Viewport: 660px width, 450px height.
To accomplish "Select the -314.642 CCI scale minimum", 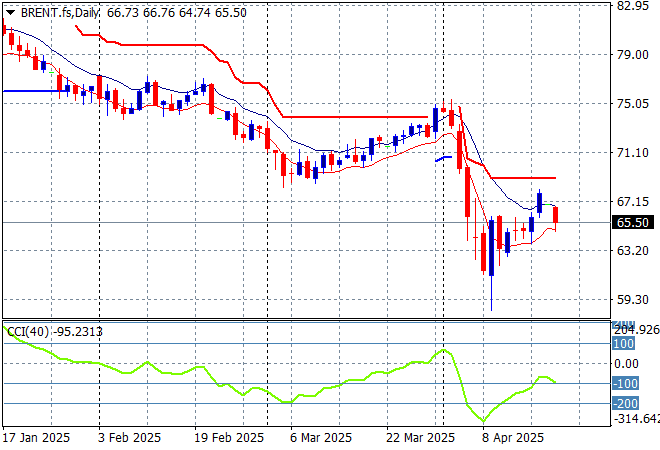I will 637,418.
